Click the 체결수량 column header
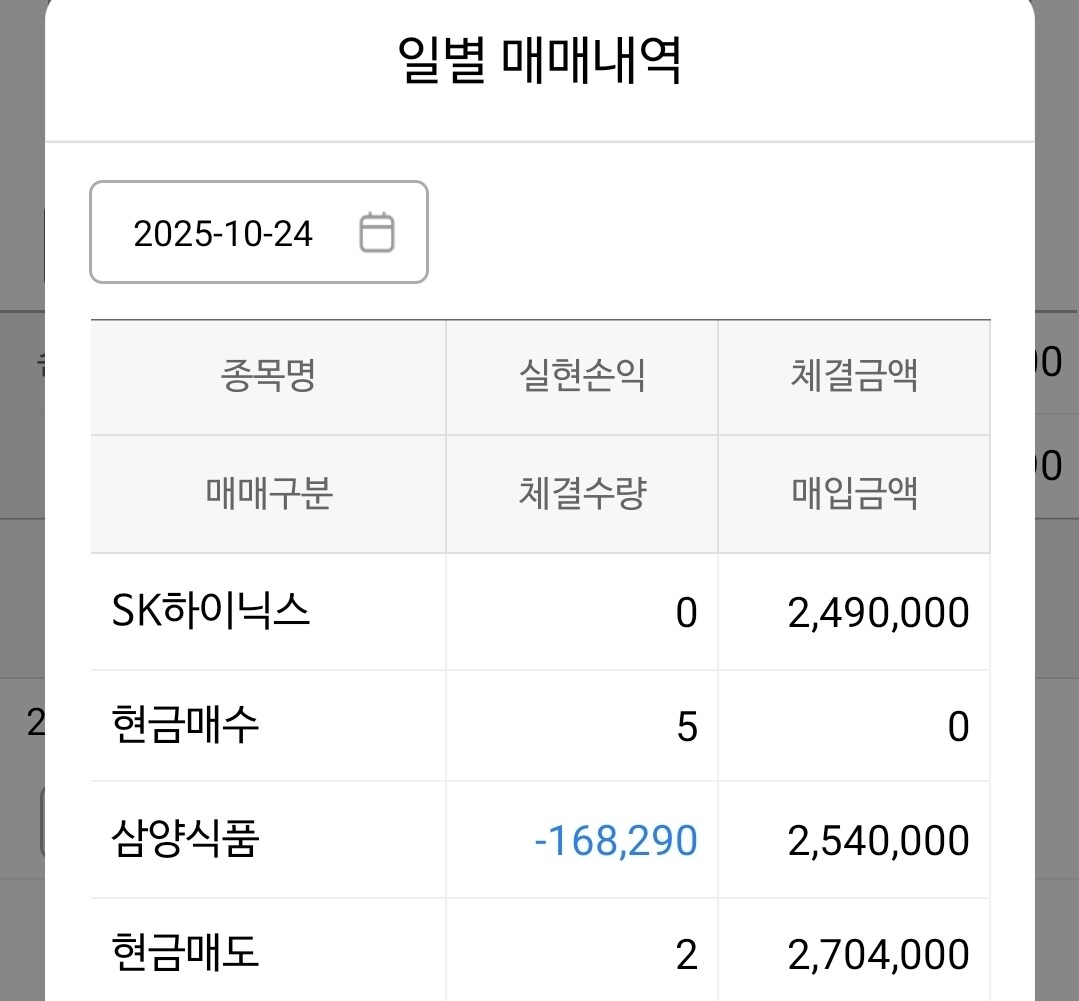1079x1001 pixels. click(x=582, y=494)
